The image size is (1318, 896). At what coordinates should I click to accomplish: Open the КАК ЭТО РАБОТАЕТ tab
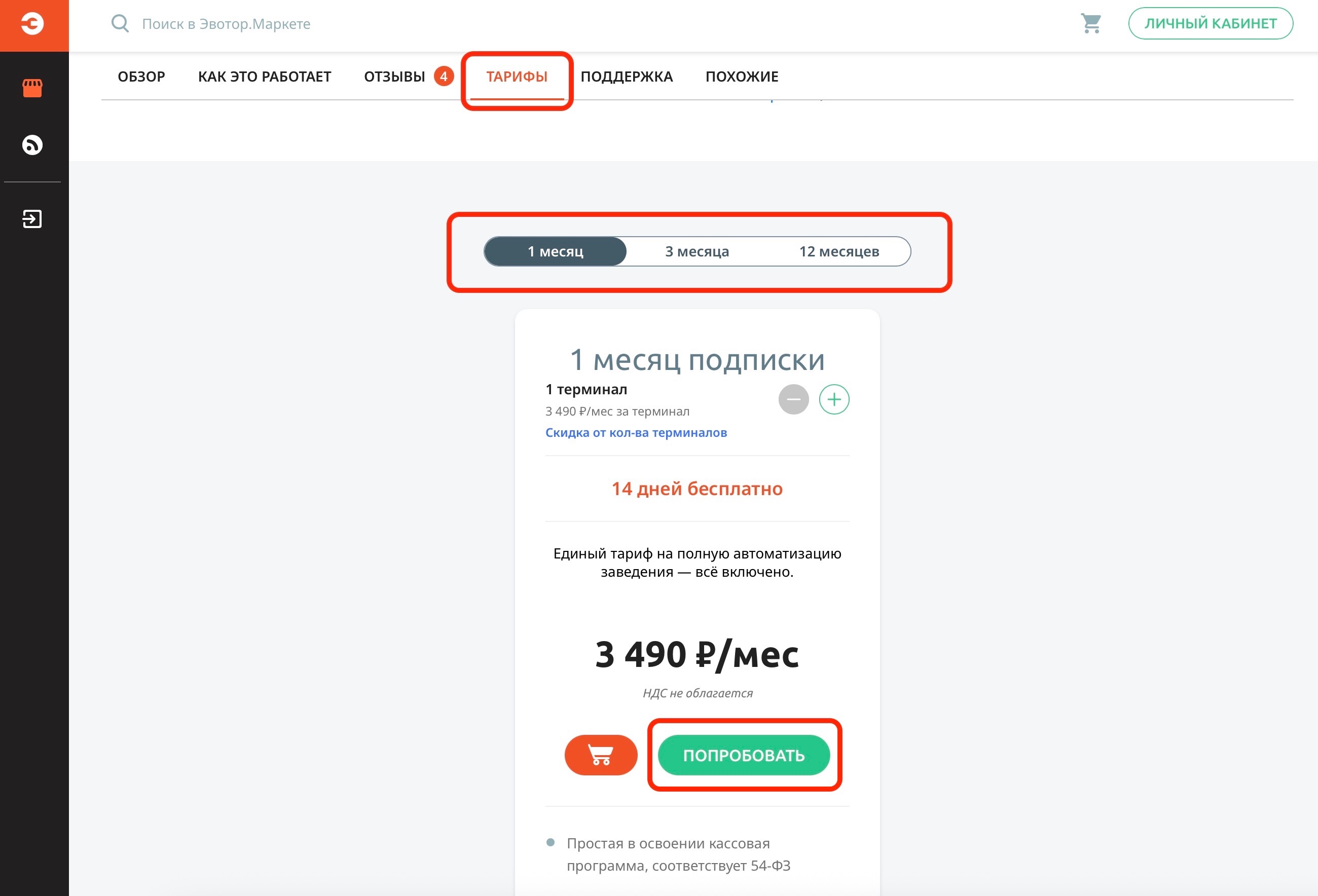[x=264, y=77]
